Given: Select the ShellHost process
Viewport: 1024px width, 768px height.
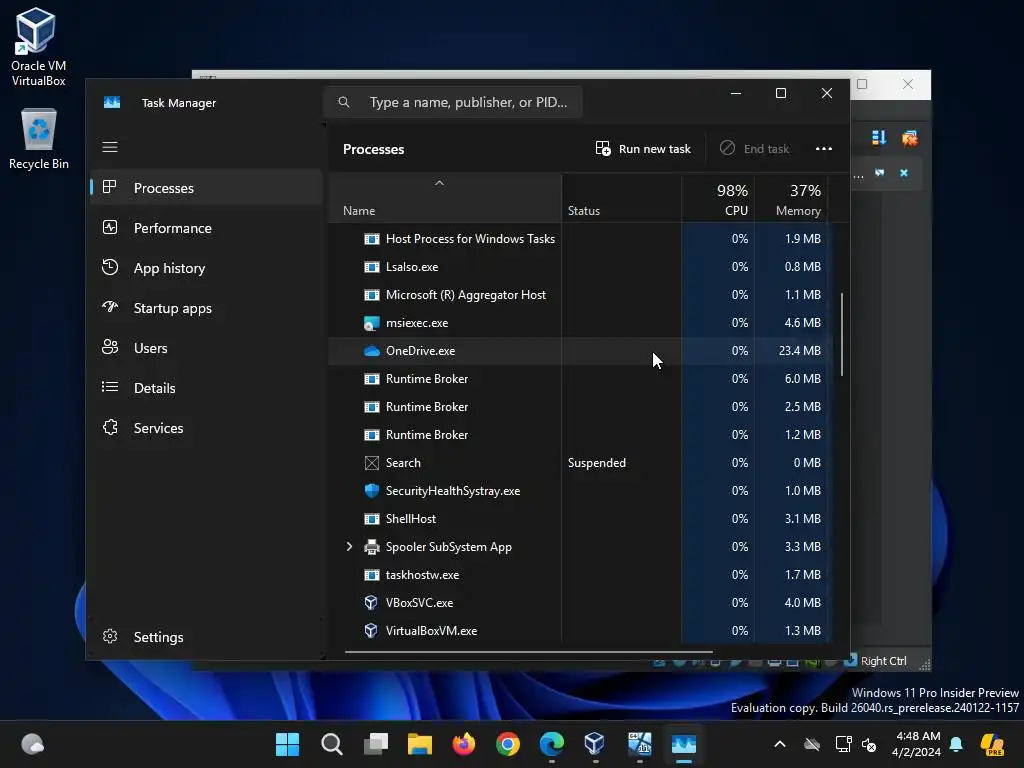Looking at the screenshot, I should (579, 519).
